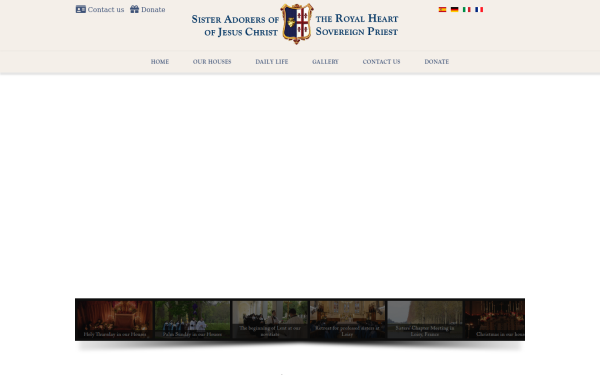Click the Sister Adorers title text
The height and width of the screenshot is (375, 600).
(235, 25)
